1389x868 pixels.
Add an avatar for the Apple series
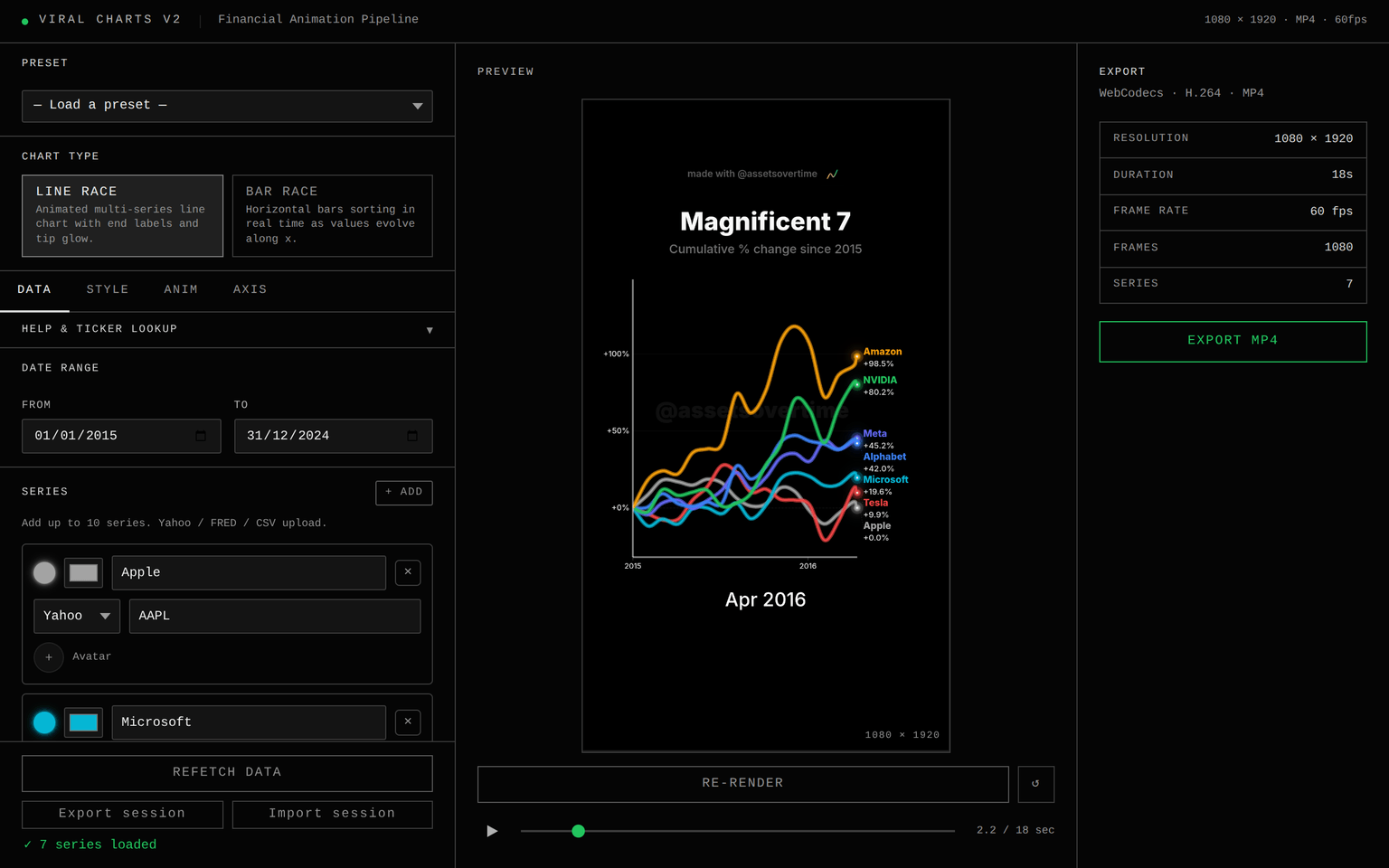point(49,657)
